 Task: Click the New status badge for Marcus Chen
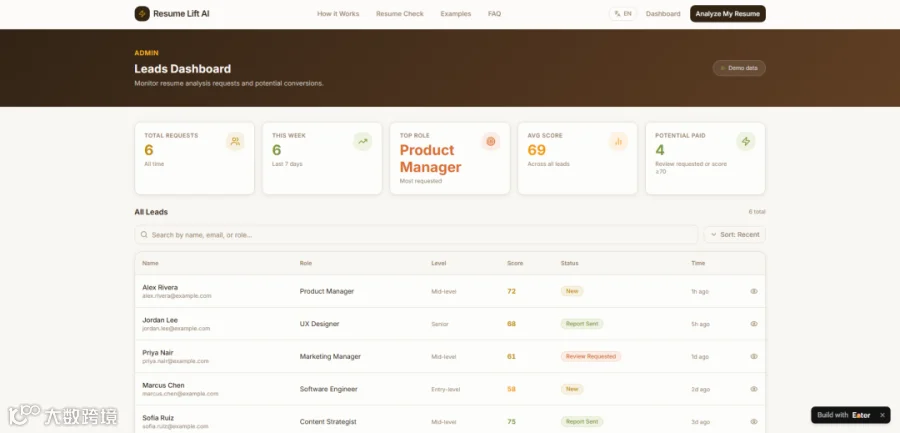(572, 389)
